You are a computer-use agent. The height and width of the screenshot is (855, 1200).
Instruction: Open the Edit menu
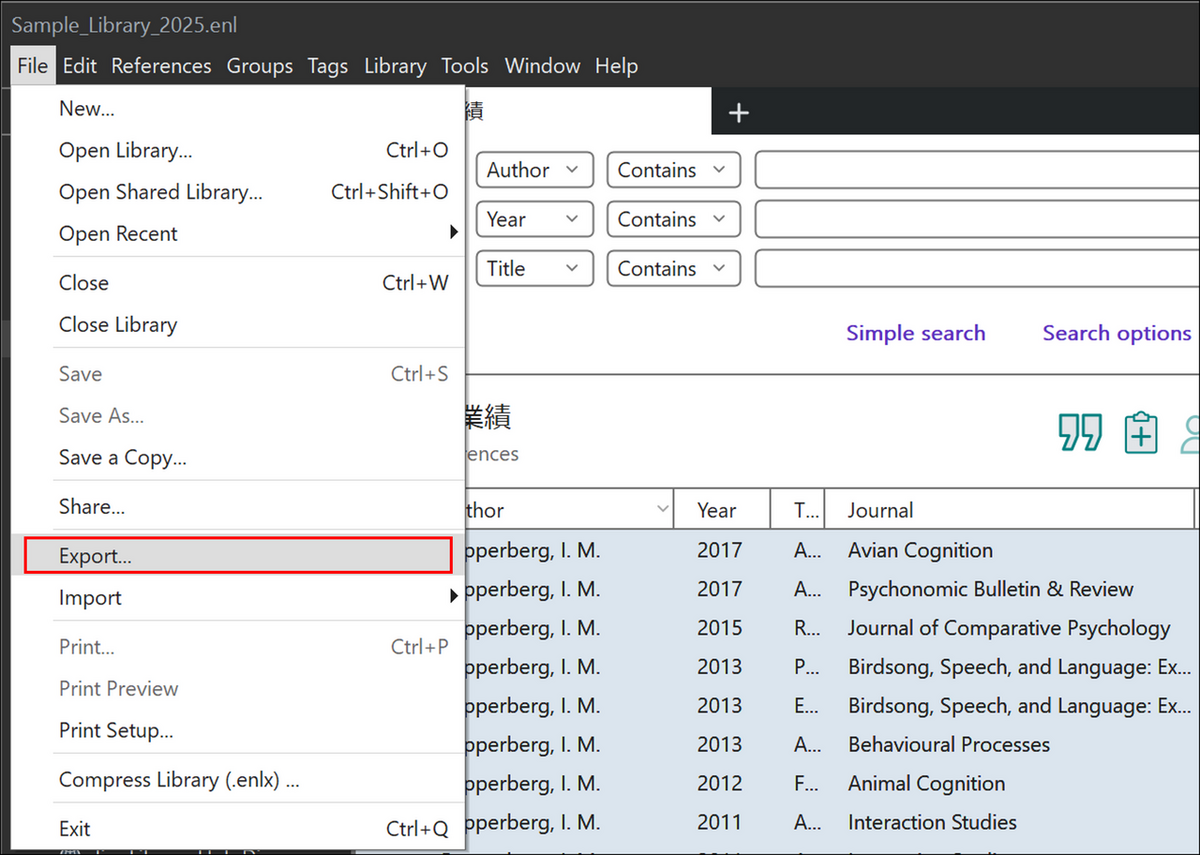click(x=79, y=66)
